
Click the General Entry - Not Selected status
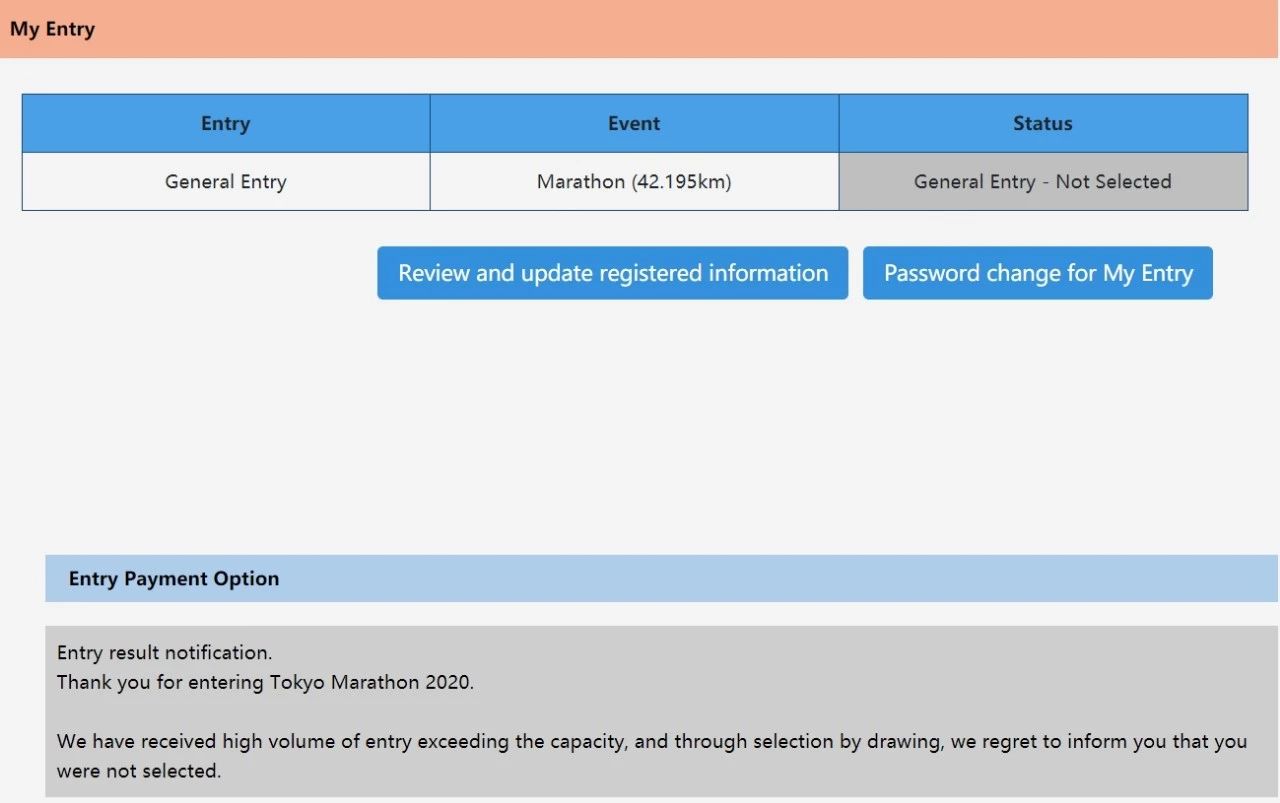pos(1043,181)
